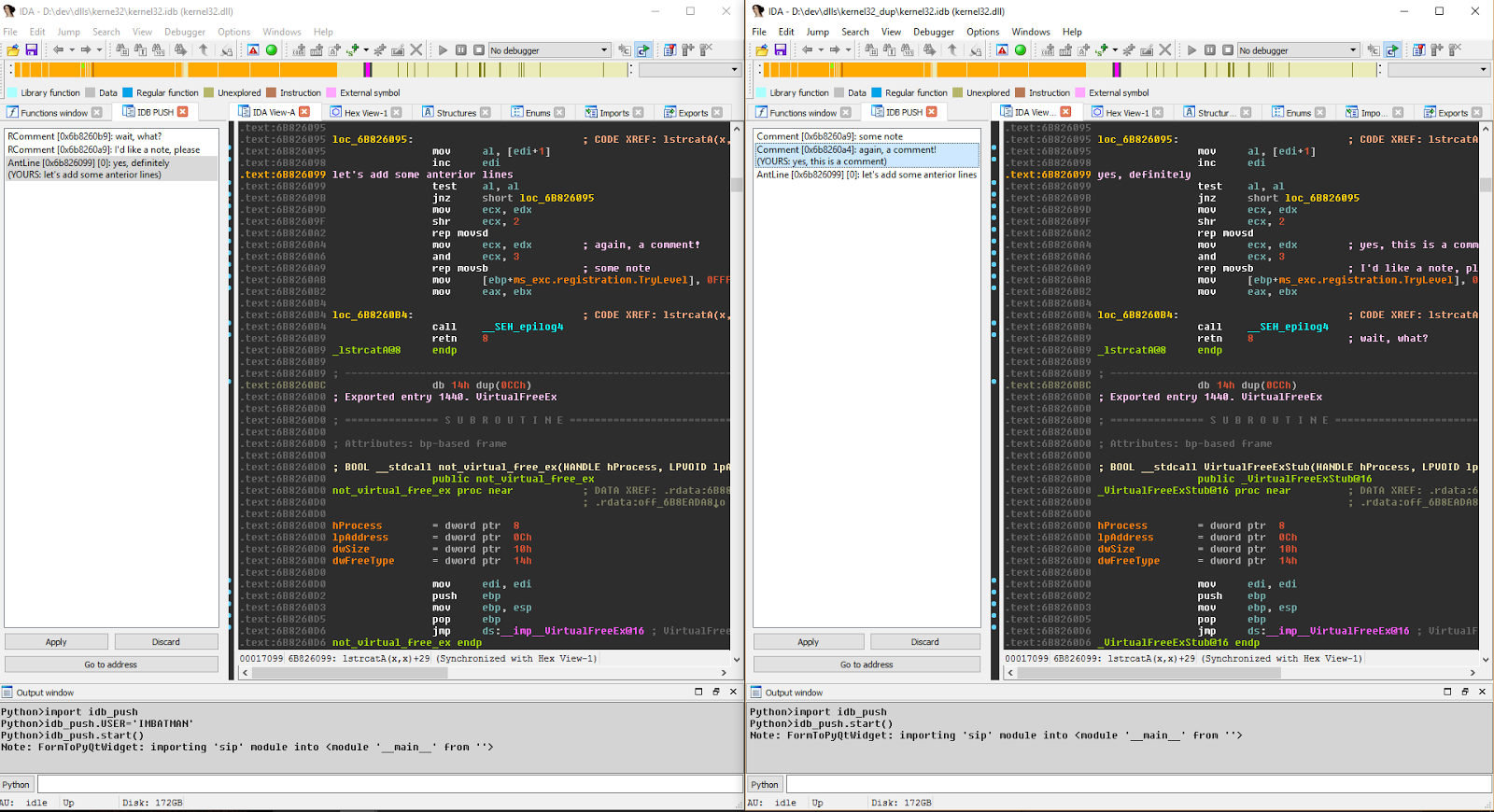Viewport: 1494px width, 812px height.
Task: Jump up arrow icon in left IDA toolbar
Action: point(204,50)
